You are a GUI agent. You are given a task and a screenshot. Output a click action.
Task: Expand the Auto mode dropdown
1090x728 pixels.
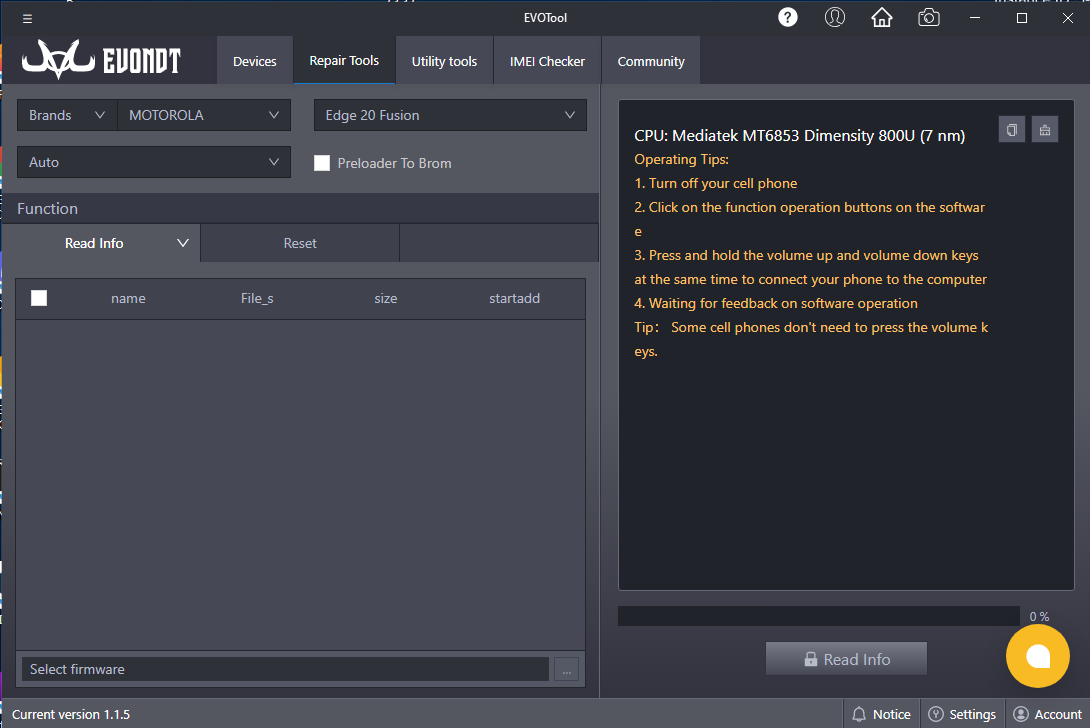click(x=154, y=162)
